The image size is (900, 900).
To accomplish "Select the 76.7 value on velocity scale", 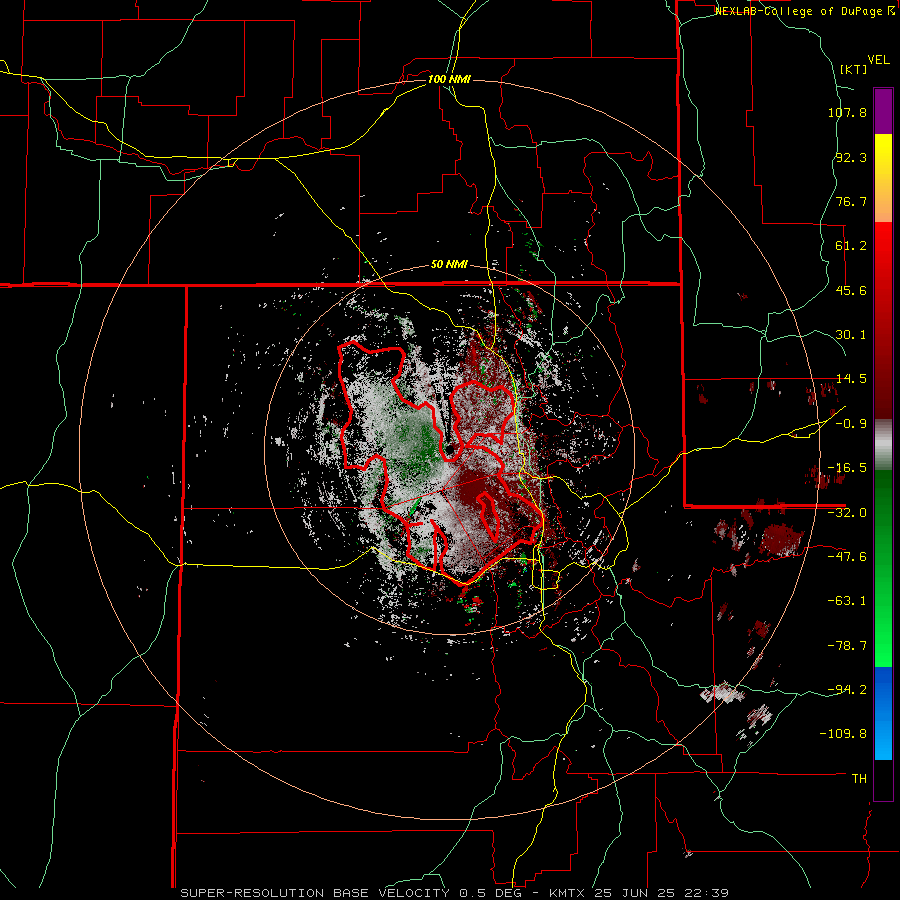I will tap(851, 201).
